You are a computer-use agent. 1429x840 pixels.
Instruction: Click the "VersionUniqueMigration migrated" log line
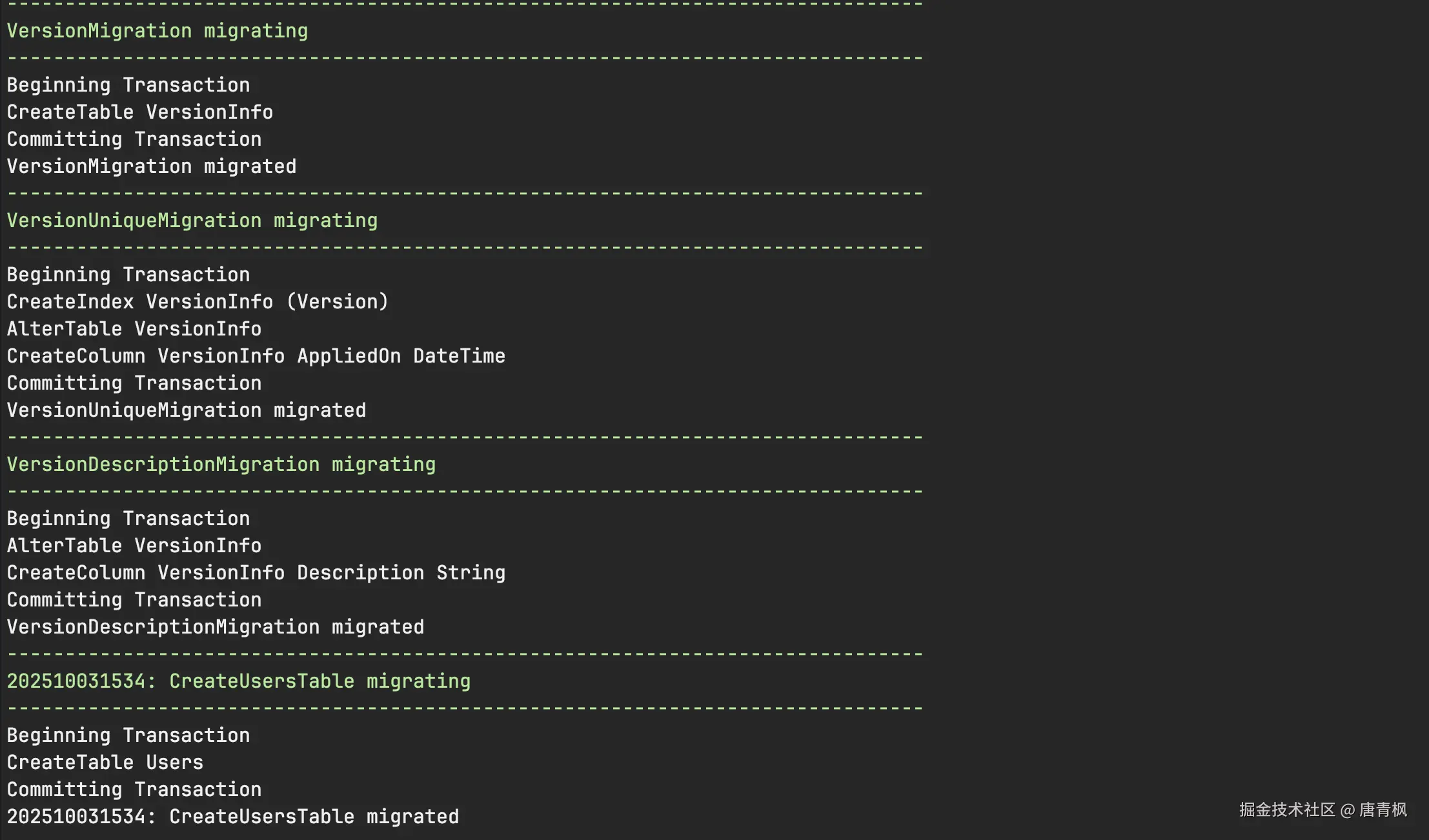186,410
